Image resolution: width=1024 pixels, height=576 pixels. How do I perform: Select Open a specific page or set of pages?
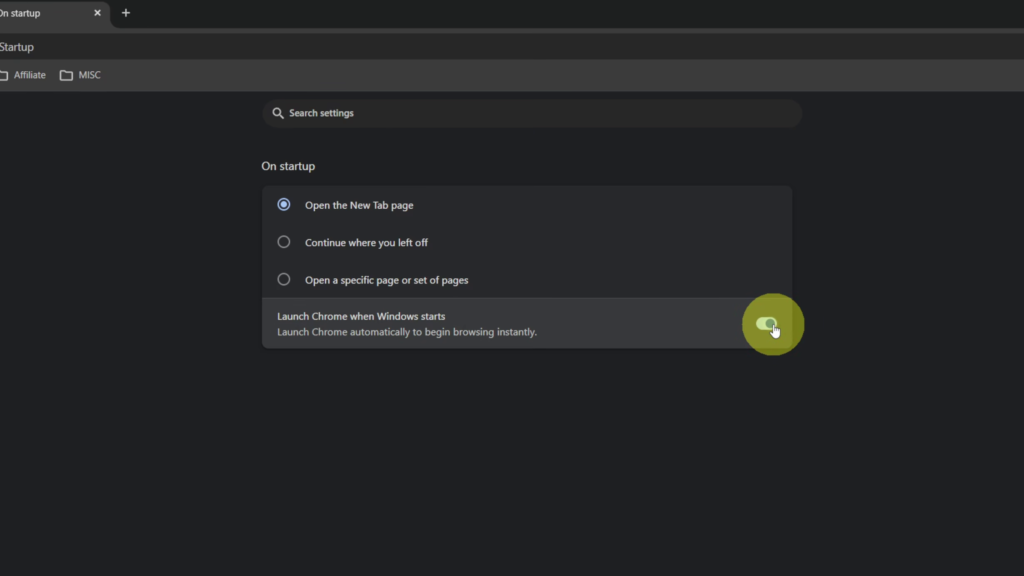point(283,280)
